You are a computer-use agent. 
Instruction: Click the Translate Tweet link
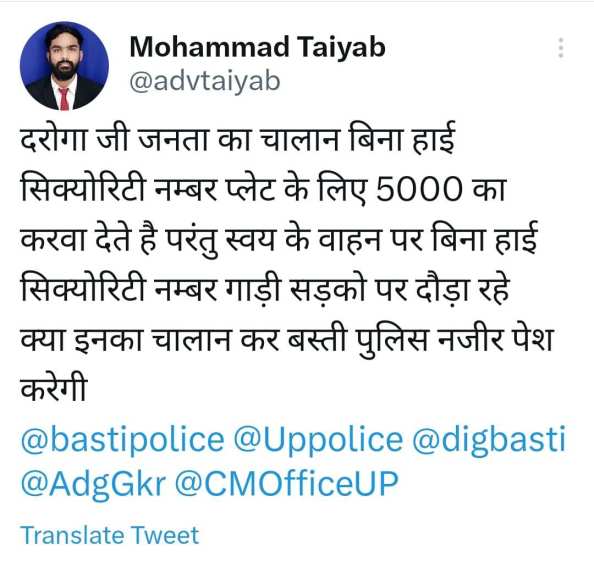(x=110, y=535)
